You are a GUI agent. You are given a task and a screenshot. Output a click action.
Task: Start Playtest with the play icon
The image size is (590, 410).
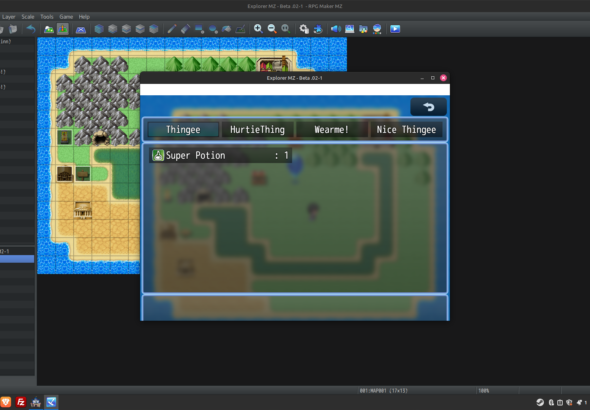[395, 29]
